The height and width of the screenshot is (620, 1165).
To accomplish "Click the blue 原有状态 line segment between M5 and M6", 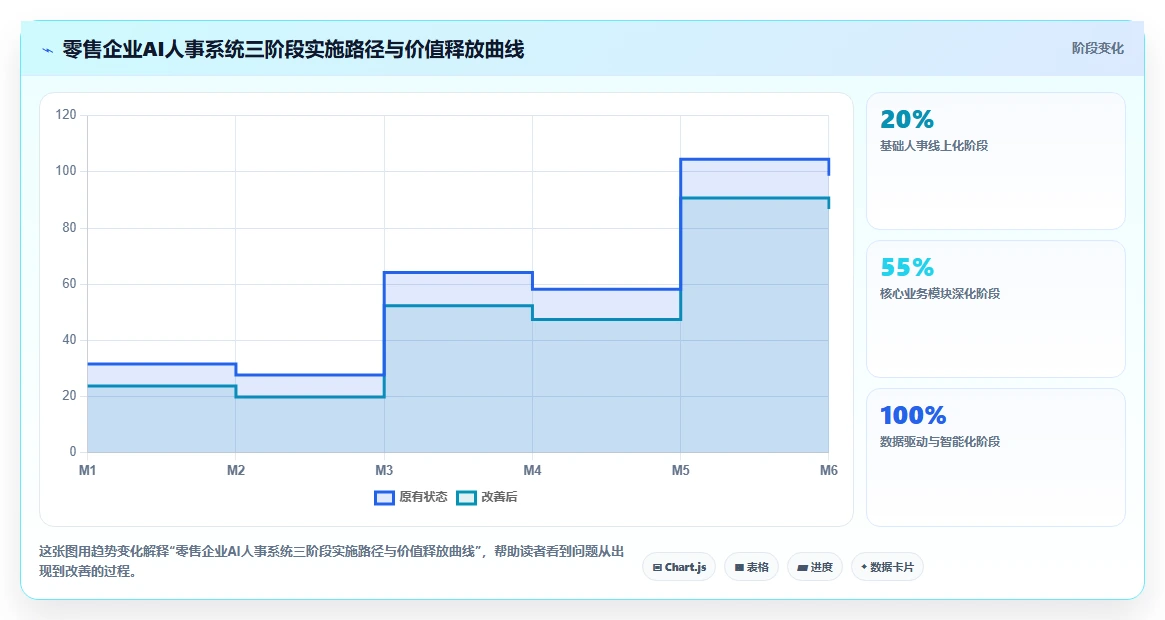I will coord(754,159).
